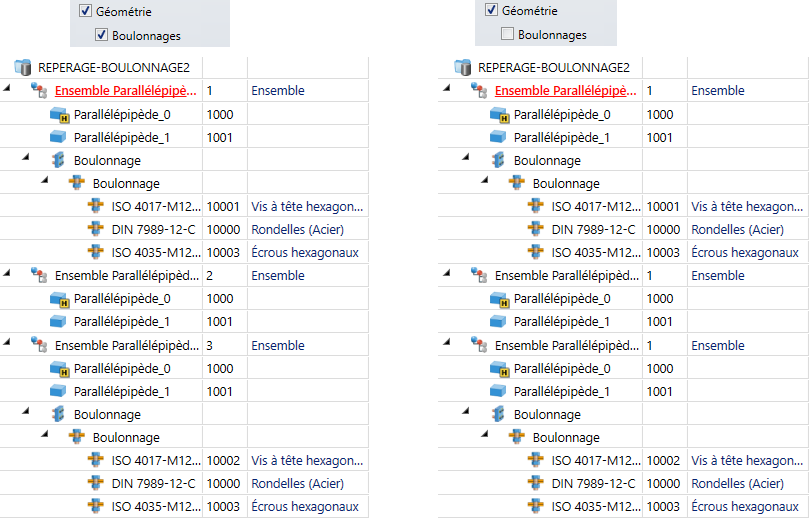809x532 pixels.
Task: Click topmost Parallélépipède_0 icon in left tree
Action: tap(59, 114)
